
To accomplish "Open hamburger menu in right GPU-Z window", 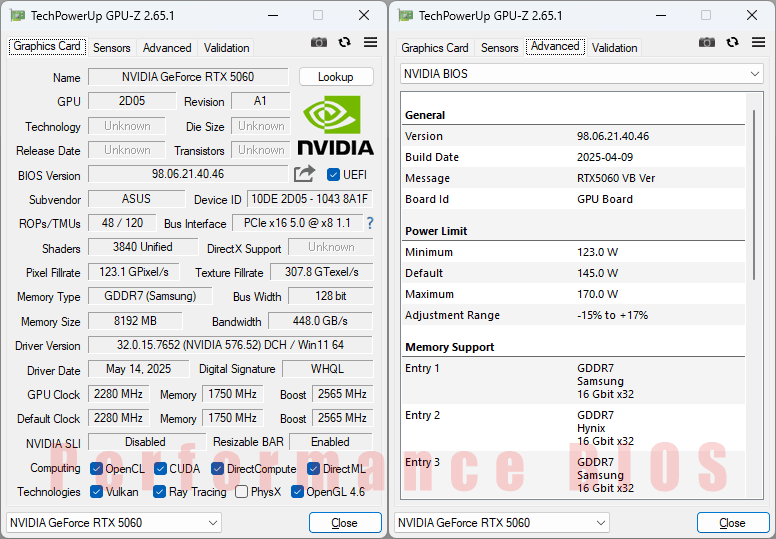I will (758, 43).
